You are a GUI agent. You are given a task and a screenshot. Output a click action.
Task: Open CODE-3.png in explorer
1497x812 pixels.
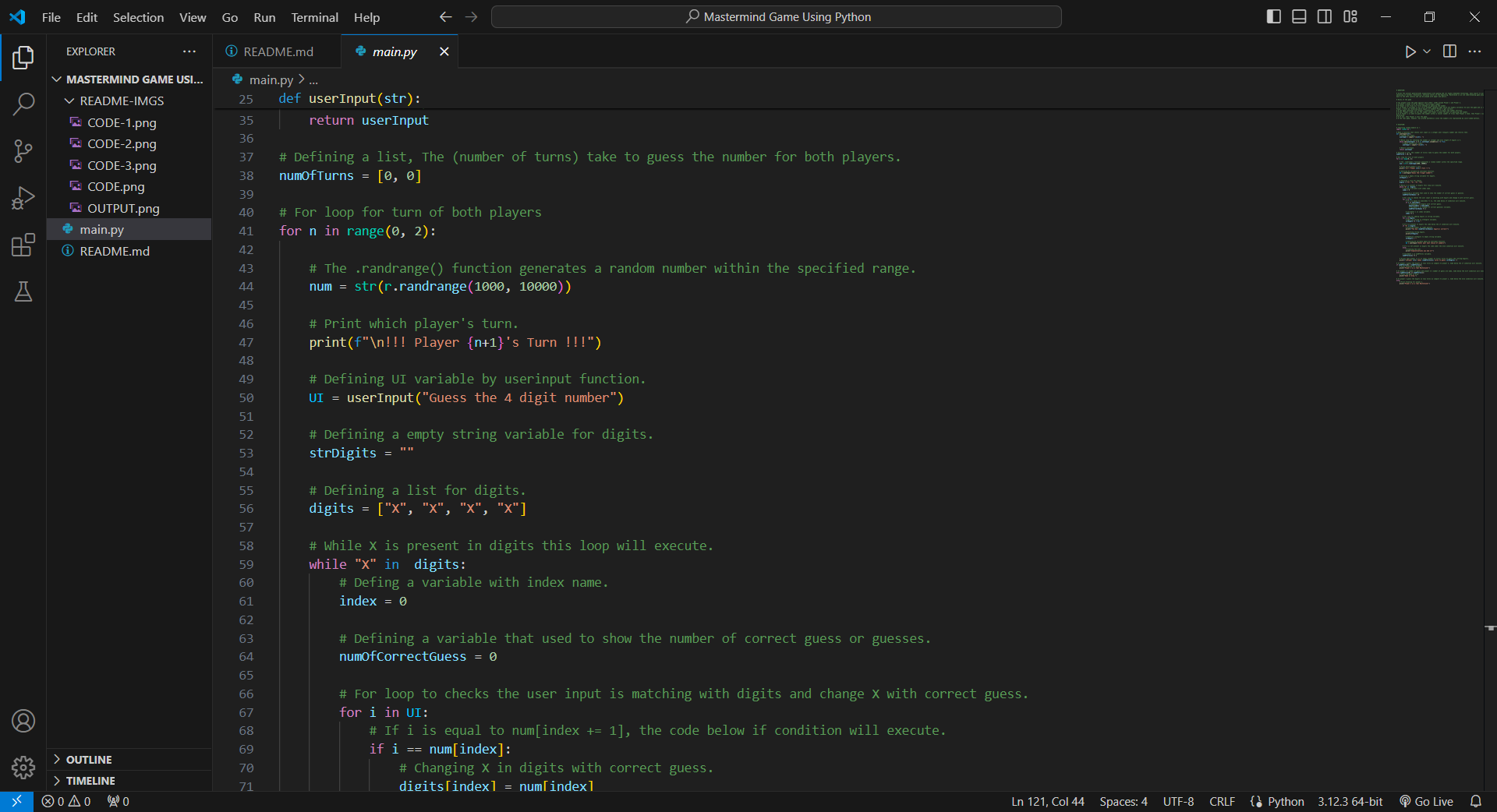[129, 165]
